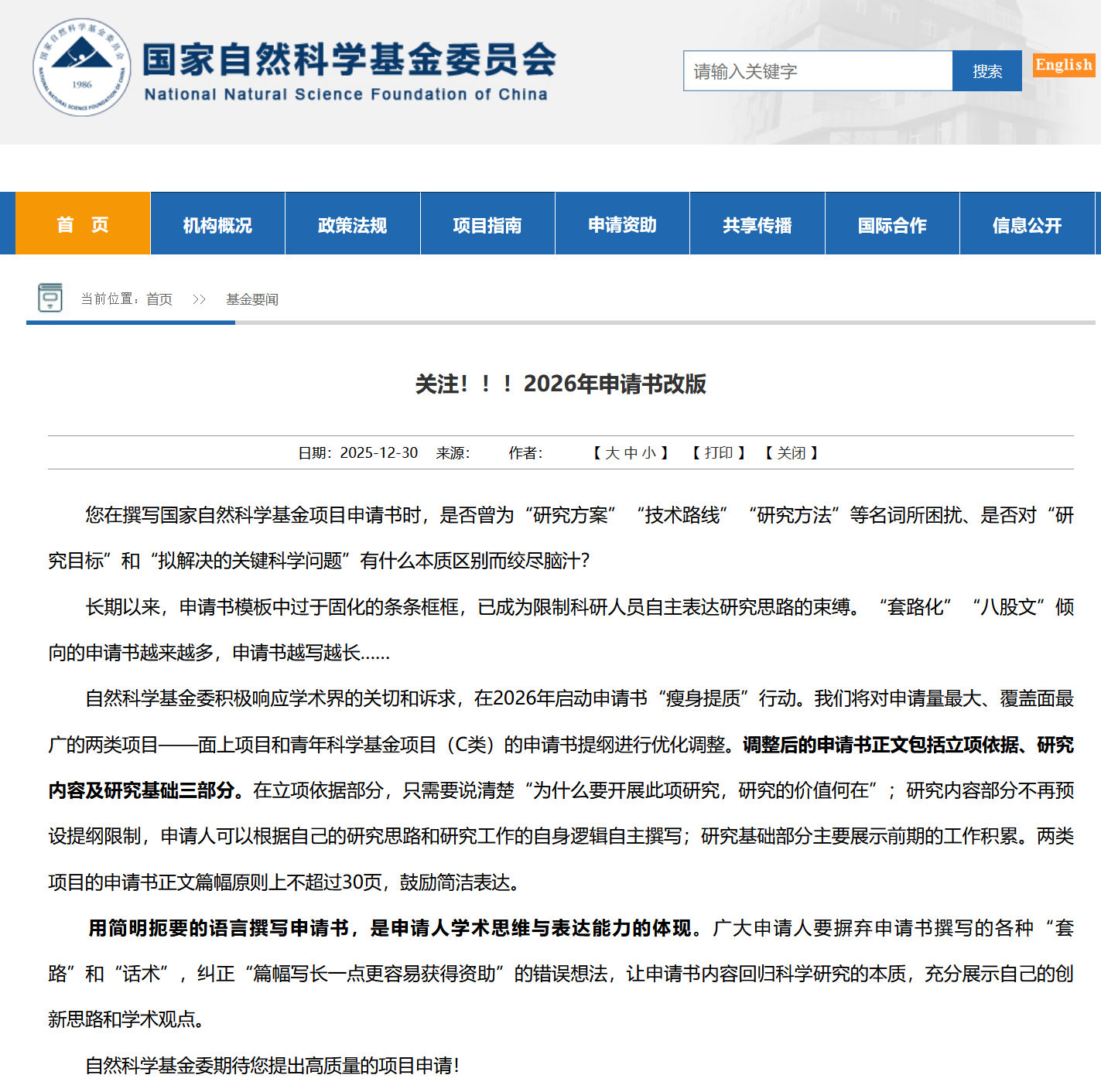Focus the keyword search input field
This screenshot has width=1101, height=1092.
817,71
